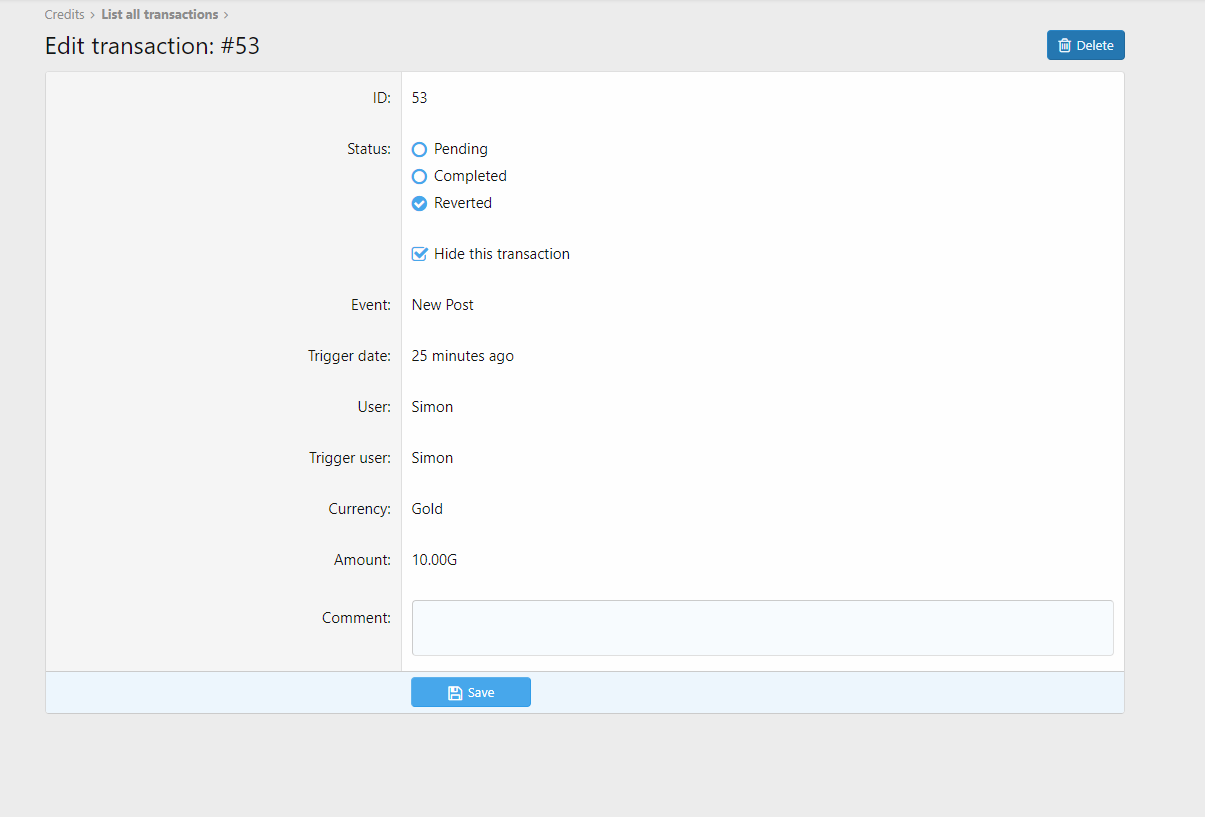Click the chevron after the Credits breadcrumb
This screenshot has height=817, width=1205.
pyautogui.click(x=93, y=15)
